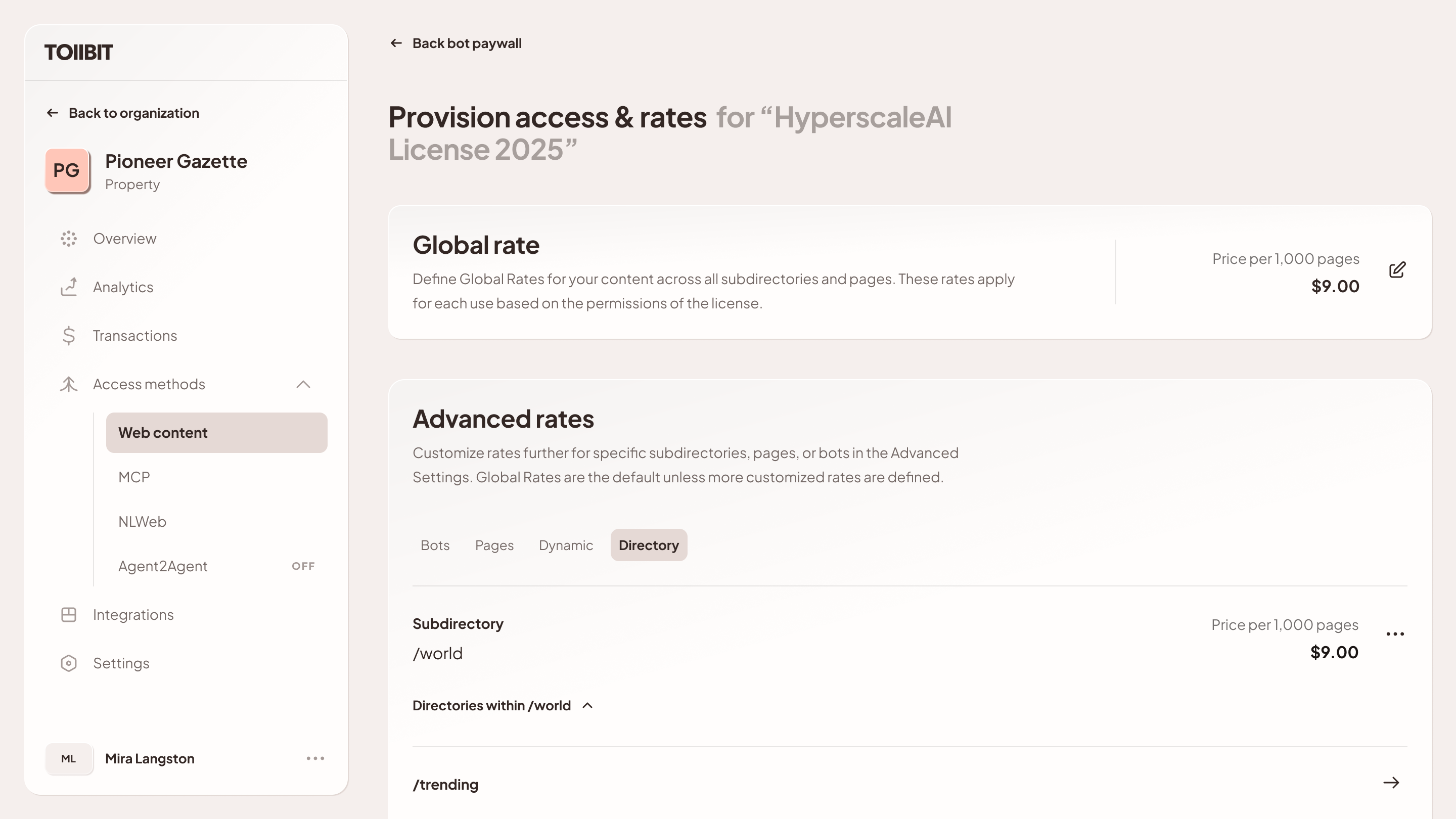This screenshot has width=1456, height=819.
Task: Select the Analytics icon
Action: [x=68, y=287]
